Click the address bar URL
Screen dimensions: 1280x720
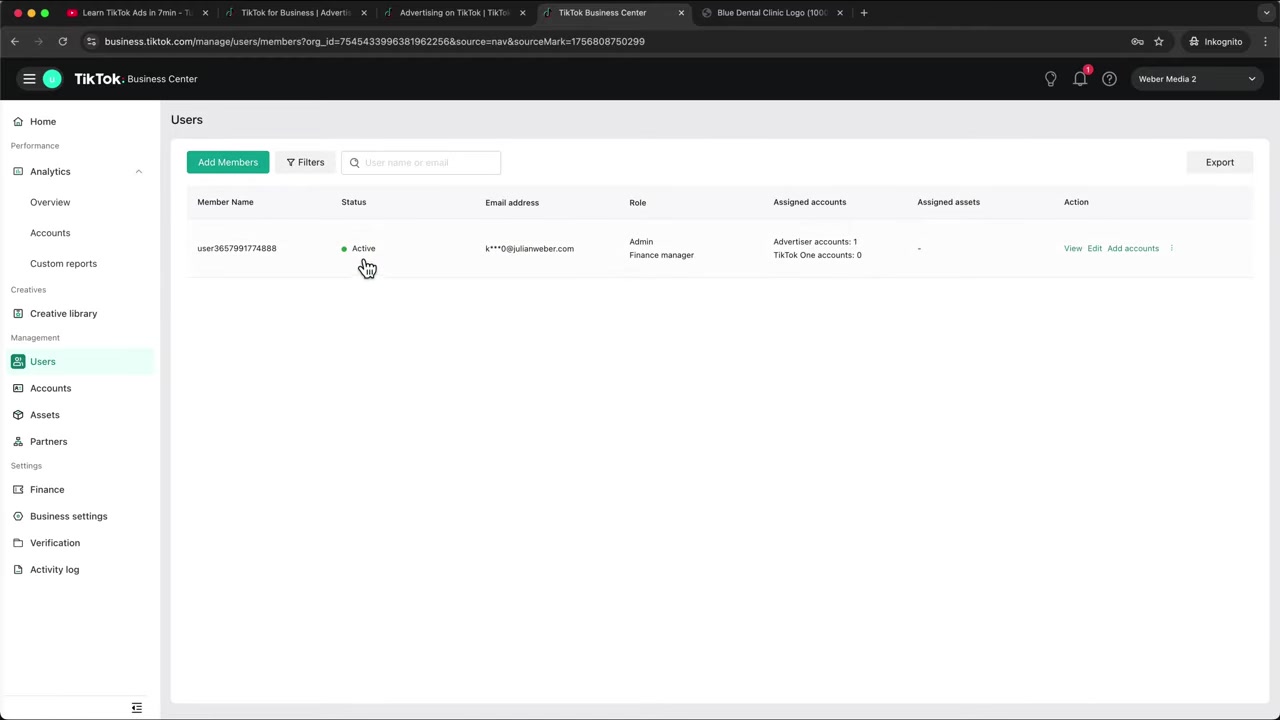[375, 42]
